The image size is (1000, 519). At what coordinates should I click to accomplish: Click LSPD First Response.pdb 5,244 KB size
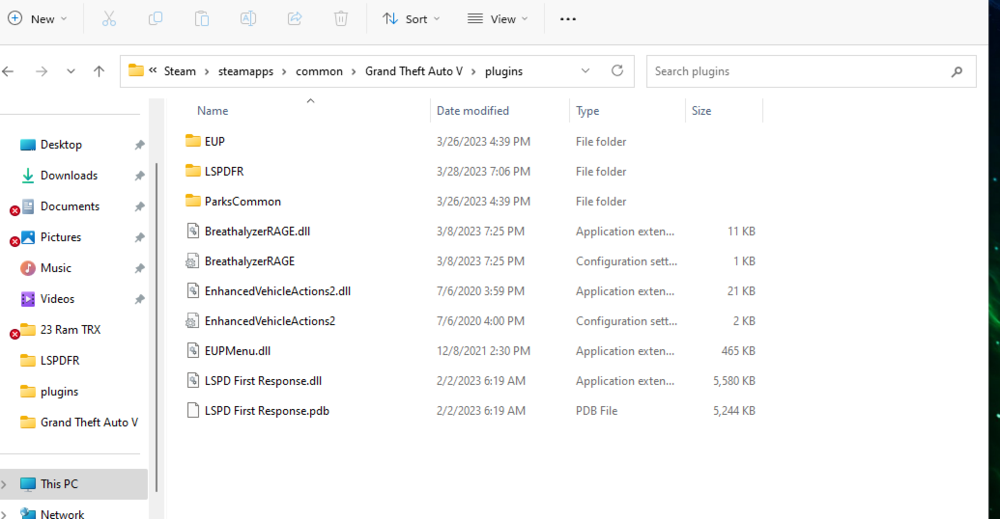pyautogui.click(x=734, y=411)
